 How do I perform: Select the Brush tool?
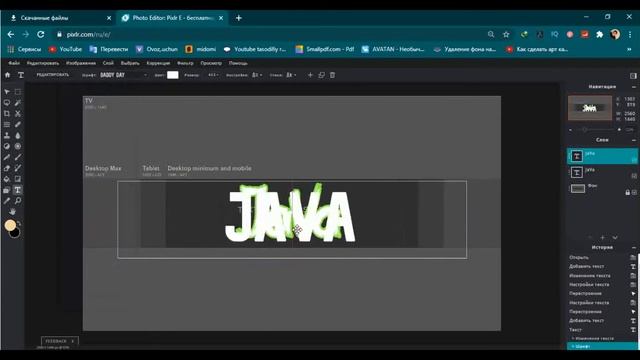pyautogui.click(x=18, y=157)
